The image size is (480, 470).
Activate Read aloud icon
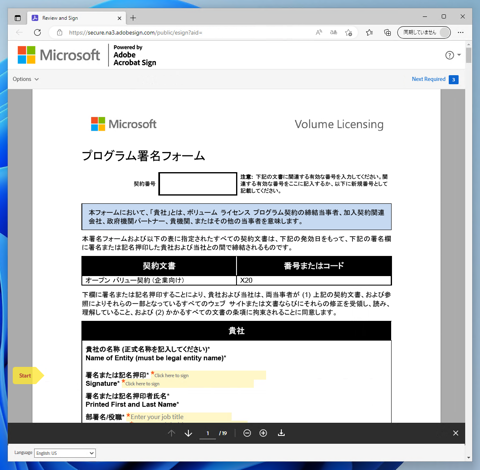319,32
